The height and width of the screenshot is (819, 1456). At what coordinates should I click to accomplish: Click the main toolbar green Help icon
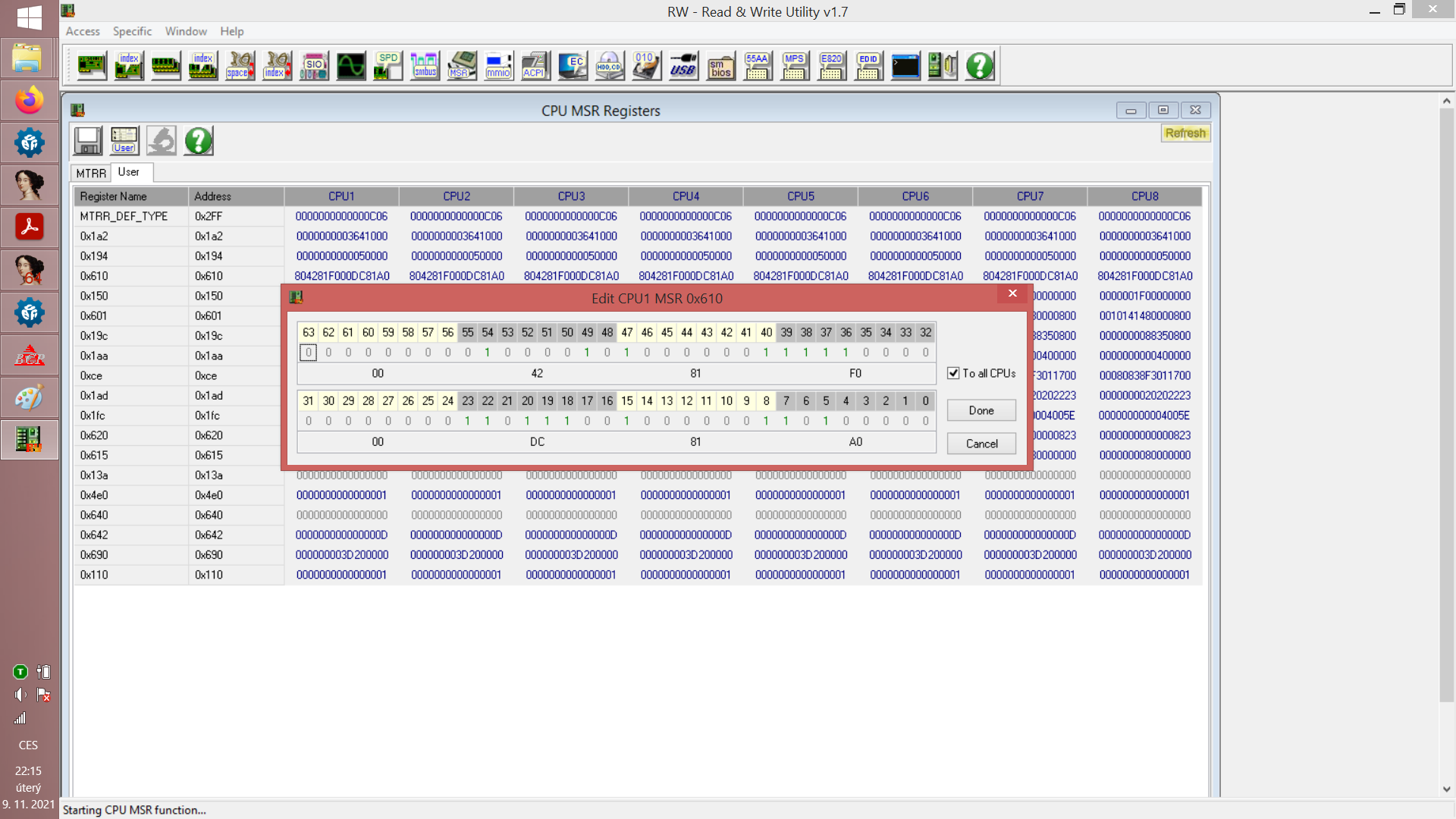[980, 66]
